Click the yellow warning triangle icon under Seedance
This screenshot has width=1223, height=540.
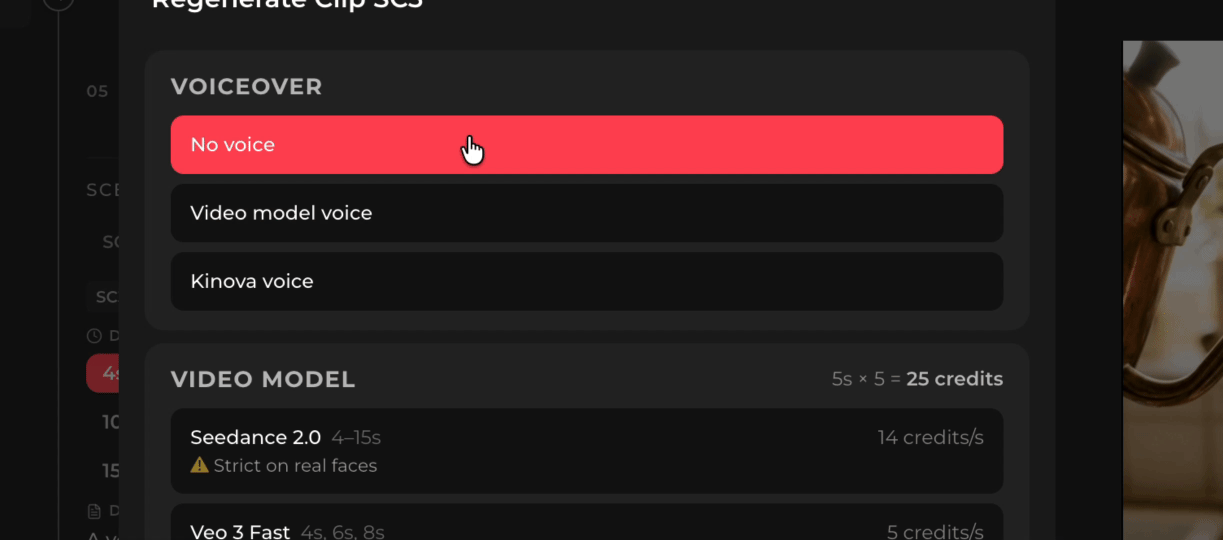199,465
